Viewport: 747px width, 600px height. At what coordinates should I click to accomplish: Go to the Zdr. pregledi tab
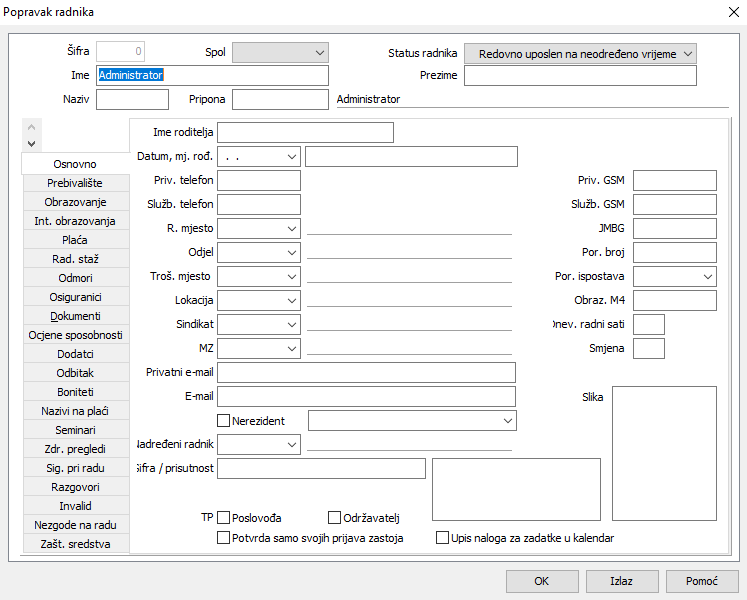[x=76, y=449]
